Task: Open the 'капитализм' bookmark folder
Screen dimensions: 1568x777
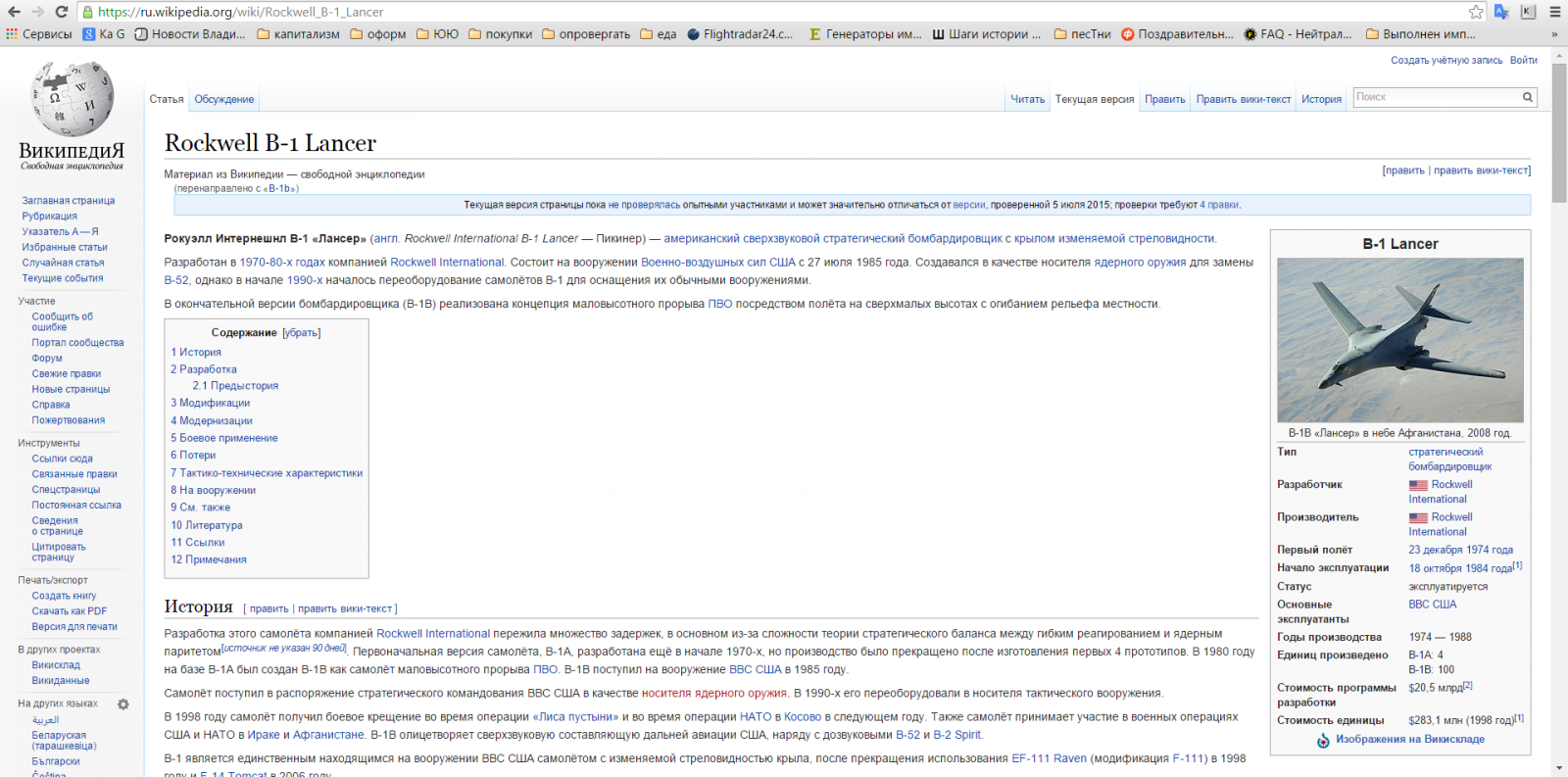Action: click(x=298, y=34)
